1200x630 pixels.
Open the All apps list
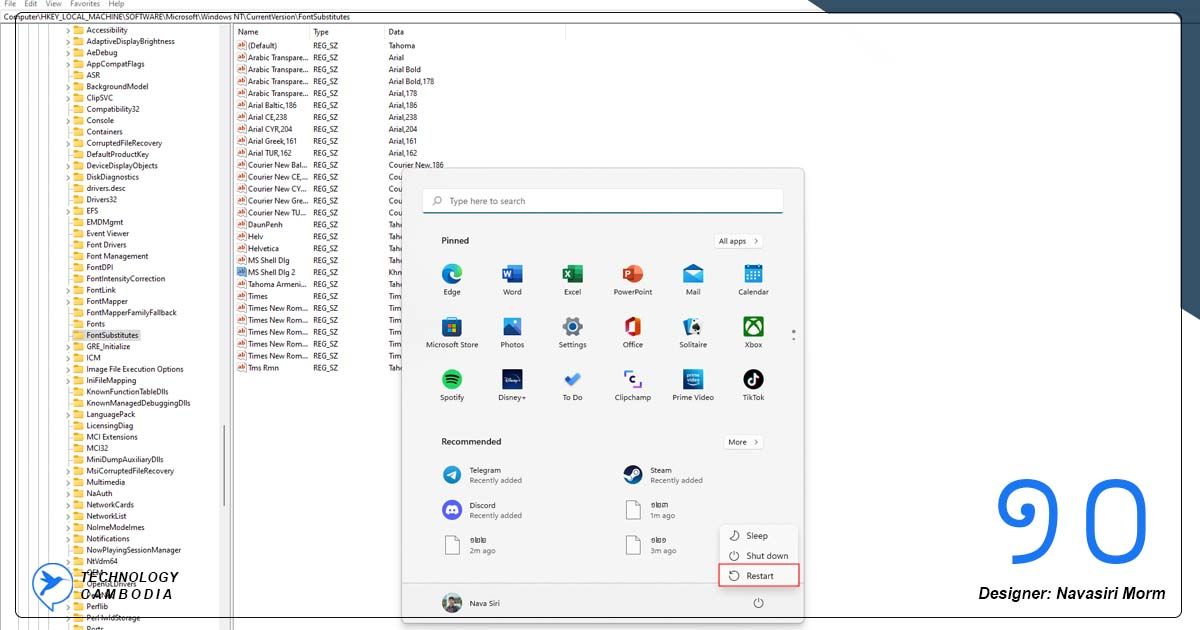click(x=740, y=241)
